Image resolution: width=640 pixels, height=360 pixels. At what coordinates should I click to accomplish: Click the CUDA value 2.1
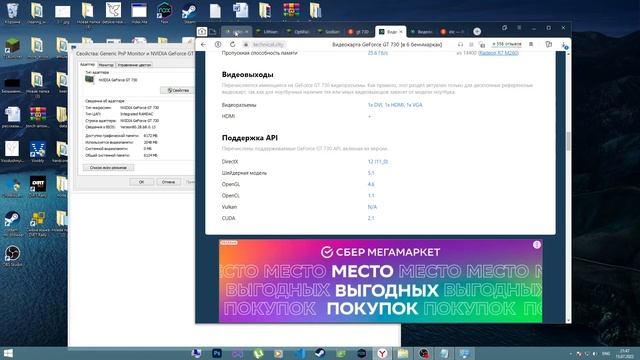371,218
